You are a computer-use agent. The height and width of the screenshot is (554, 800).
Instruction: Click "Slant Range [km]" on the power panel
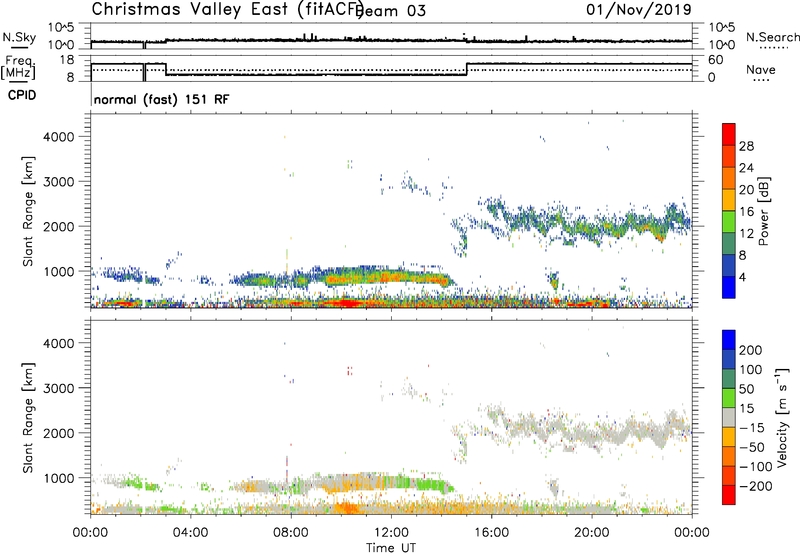click(28, 212)
